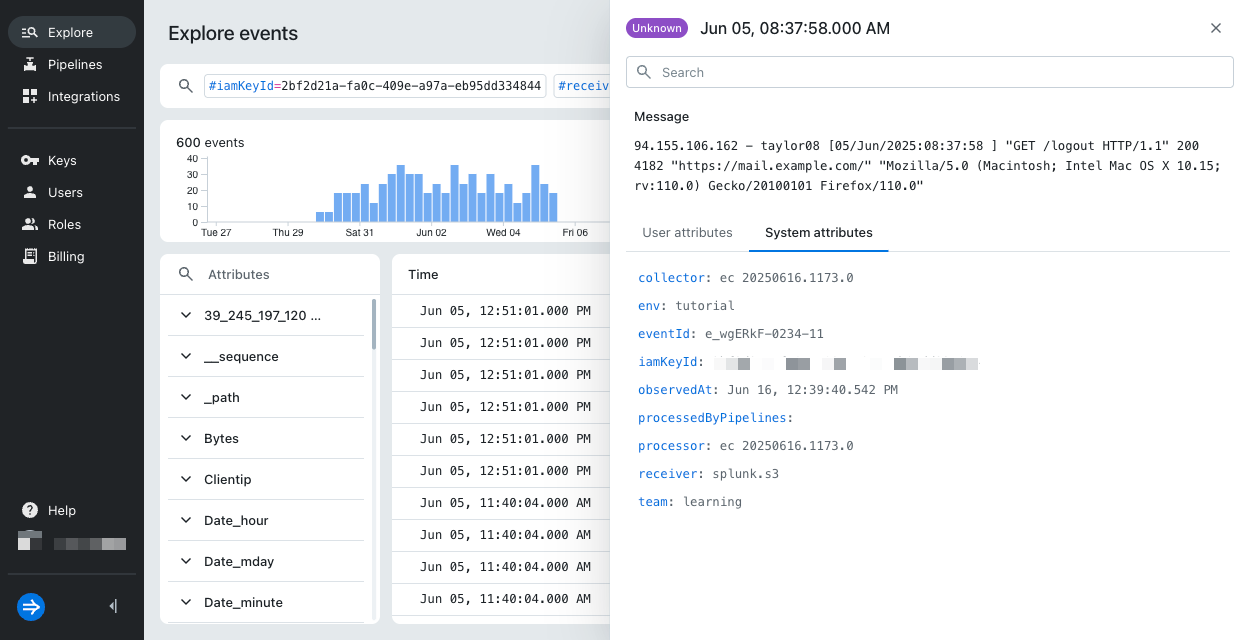Click the search field in details panel
Image resolution: width=1250 pixels, height=640 pixels.
point(930,72)
